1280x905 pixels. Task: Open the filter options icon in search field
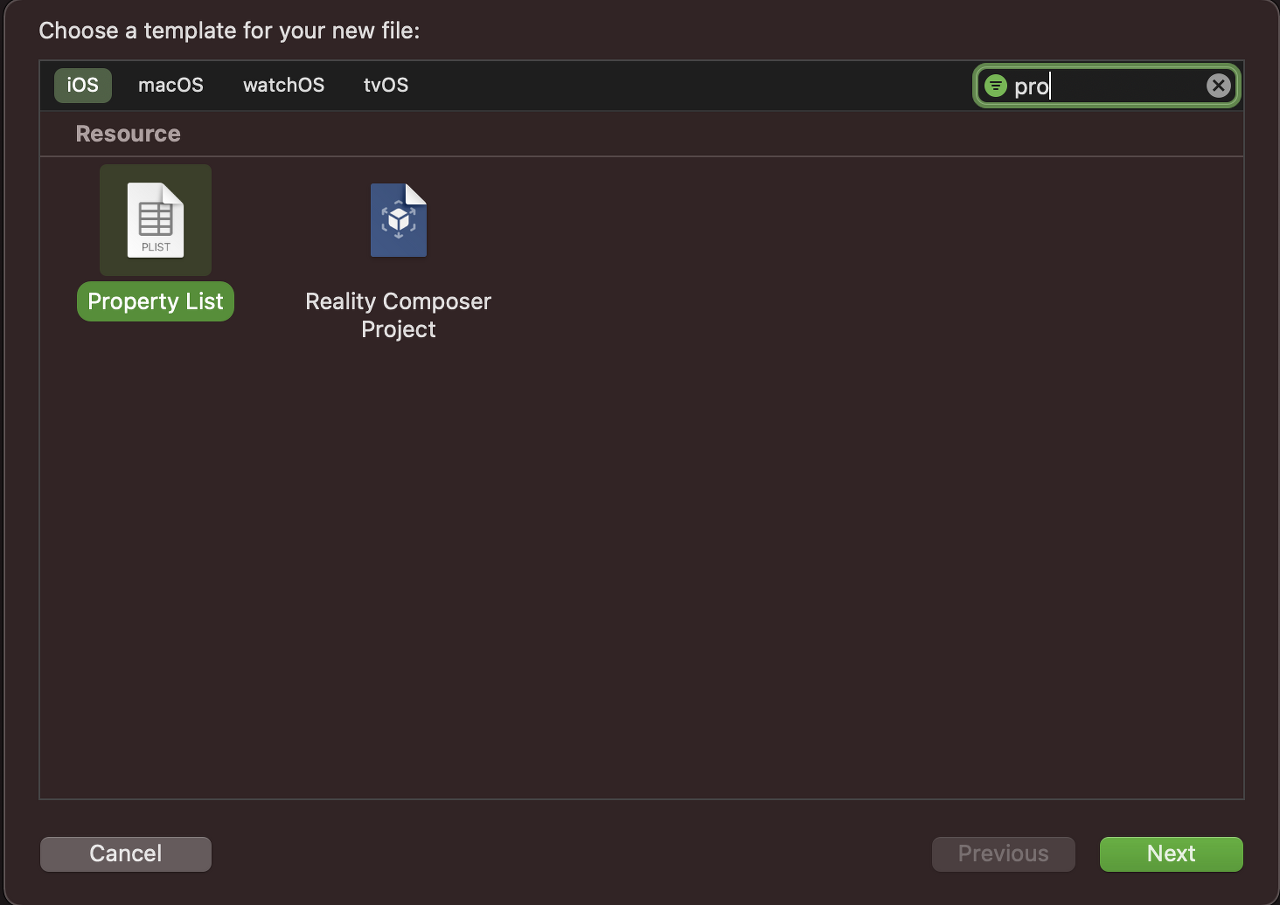click(x=995, y=86)
